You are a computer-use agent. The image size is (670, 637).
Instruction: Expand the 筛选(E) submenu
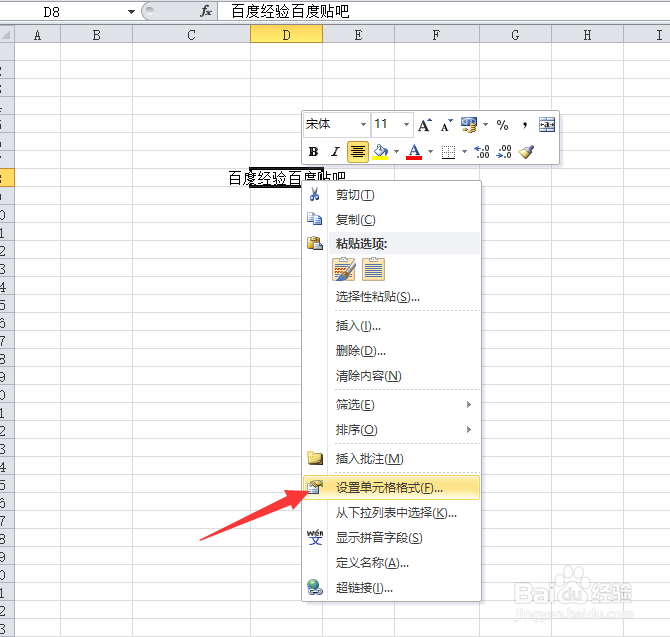(391, 405)
